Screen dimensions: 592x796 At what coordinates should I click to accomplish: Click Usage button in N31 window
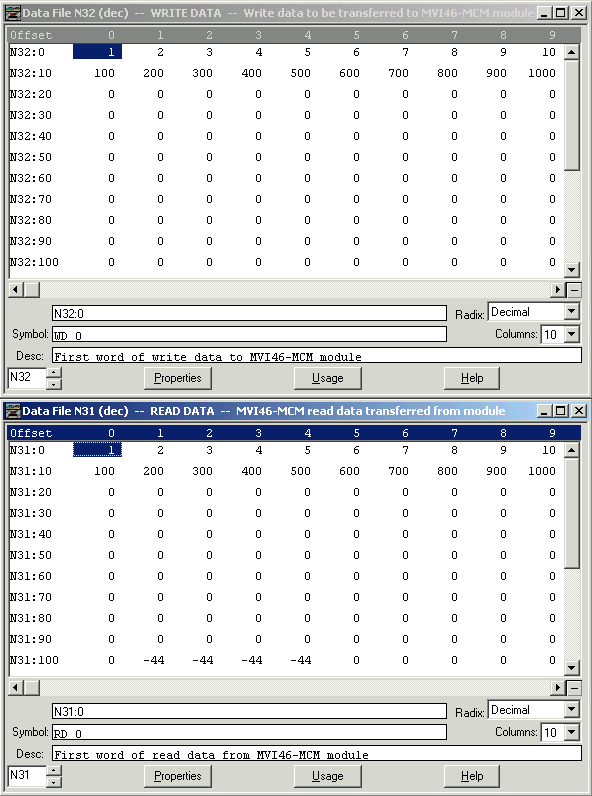[x=327, y=776]
